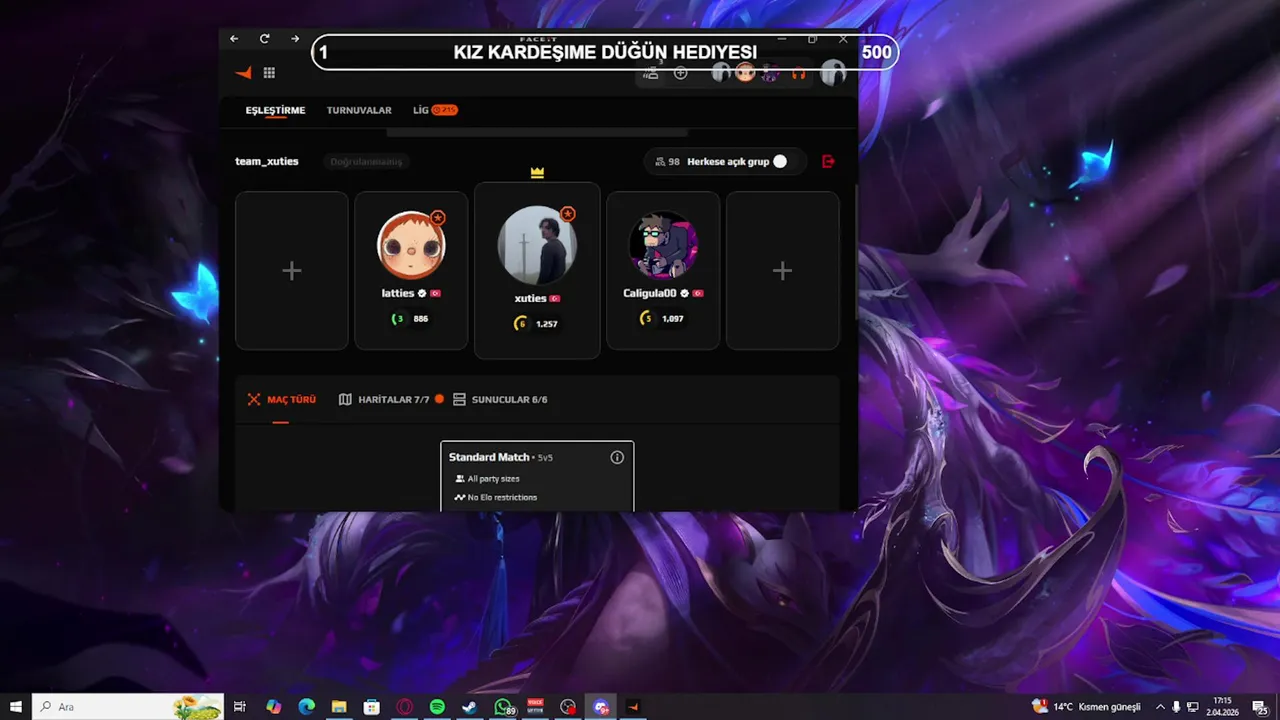Click the verified badge next to Caligula00

pos(685,294)
